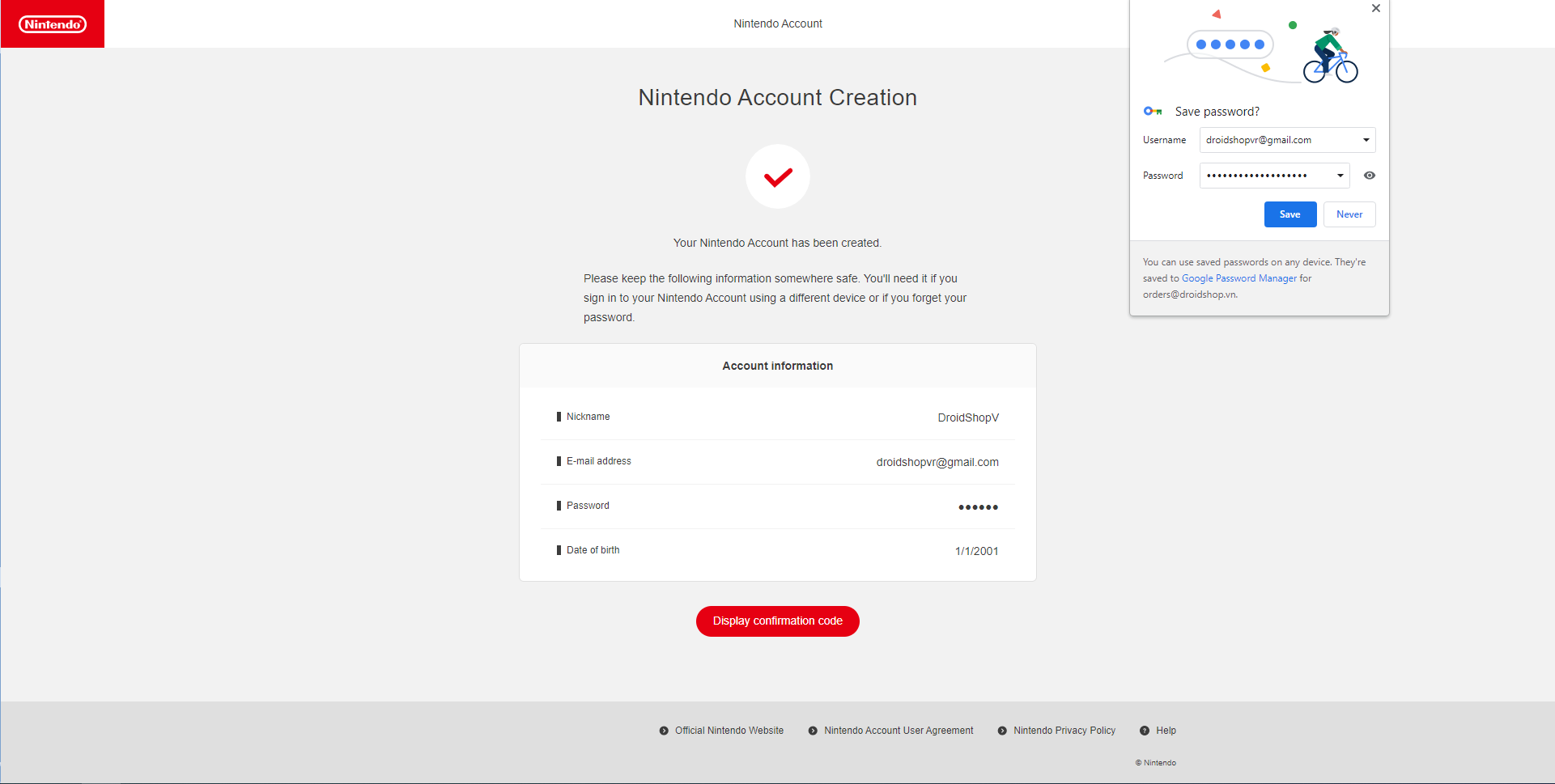Click the arrow icon beside User Agreement
The width and height of the screenshot is (1555, 784).
813,731
